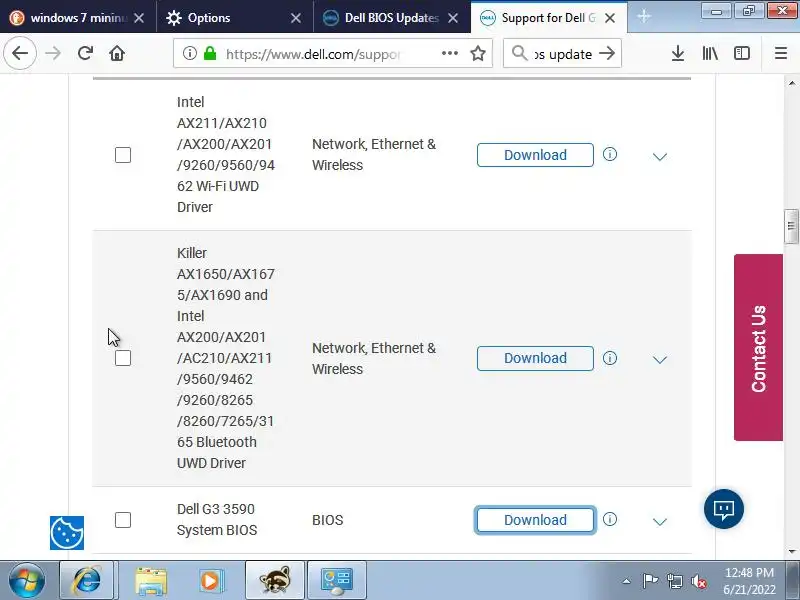Open the Firefox home page

point(117,53)
